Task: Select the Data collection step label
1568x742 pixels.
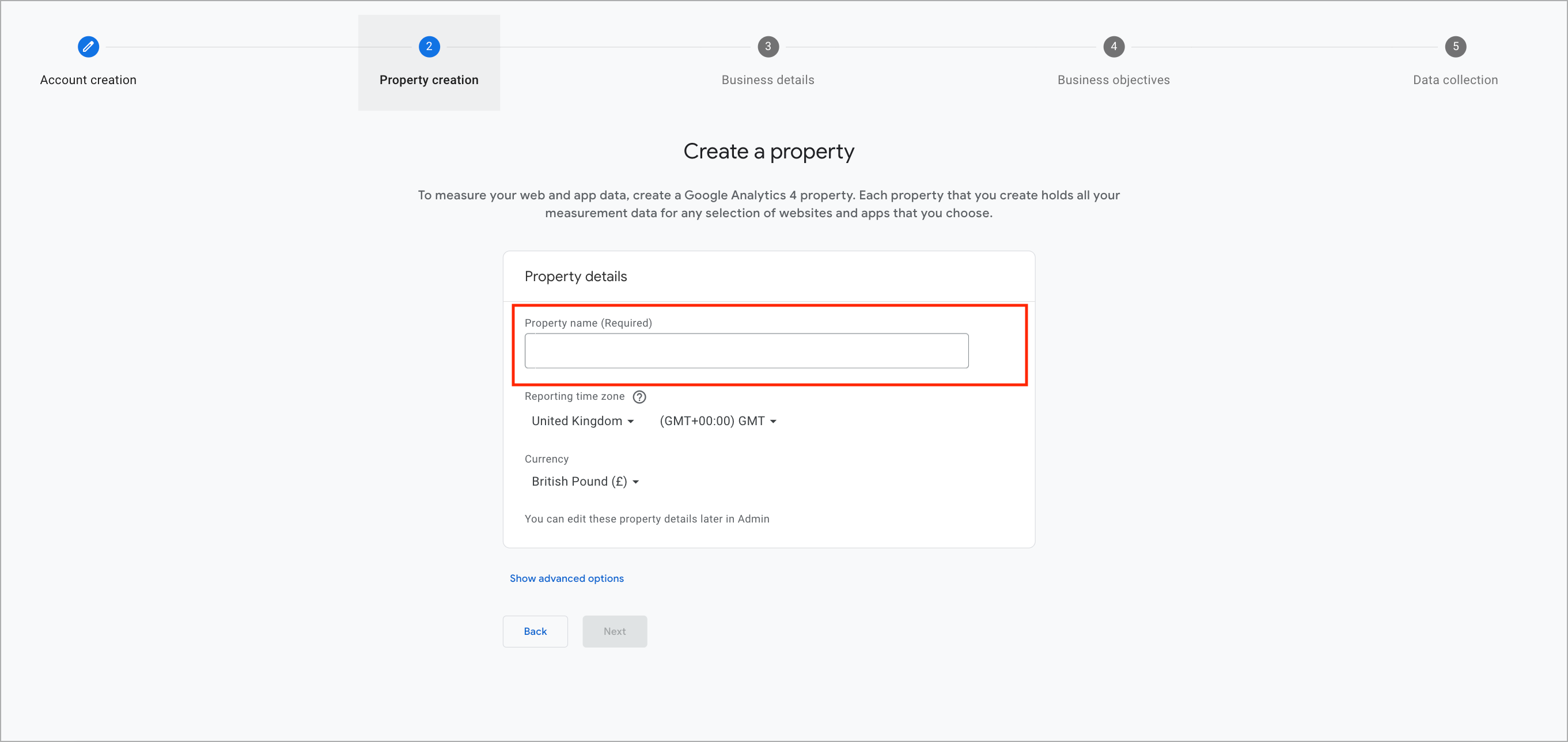Action: pos(1456,79)
